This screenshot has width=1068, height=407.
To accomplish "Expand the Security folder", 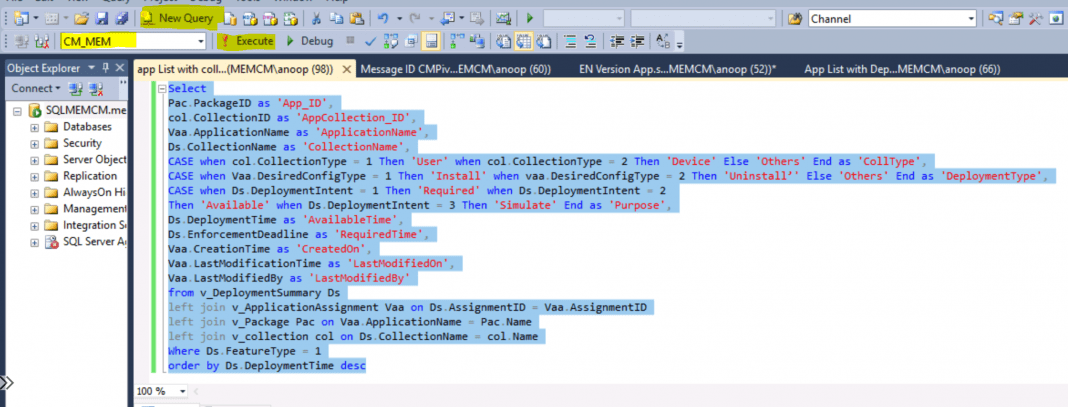I will [x=34, y=143].
